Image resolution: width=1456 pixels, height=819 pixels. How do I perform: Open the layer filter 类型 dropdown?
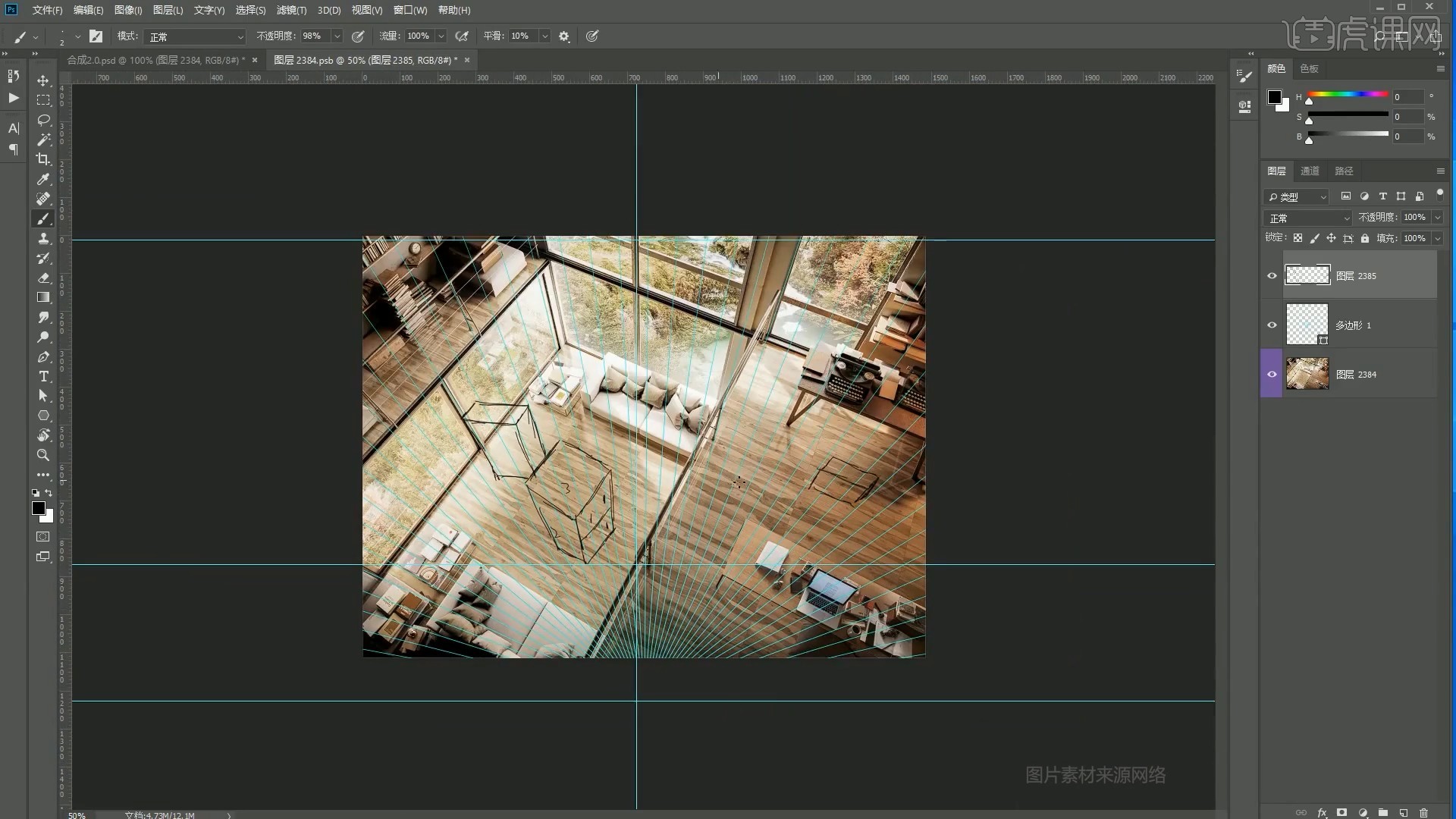(1296, 196)
